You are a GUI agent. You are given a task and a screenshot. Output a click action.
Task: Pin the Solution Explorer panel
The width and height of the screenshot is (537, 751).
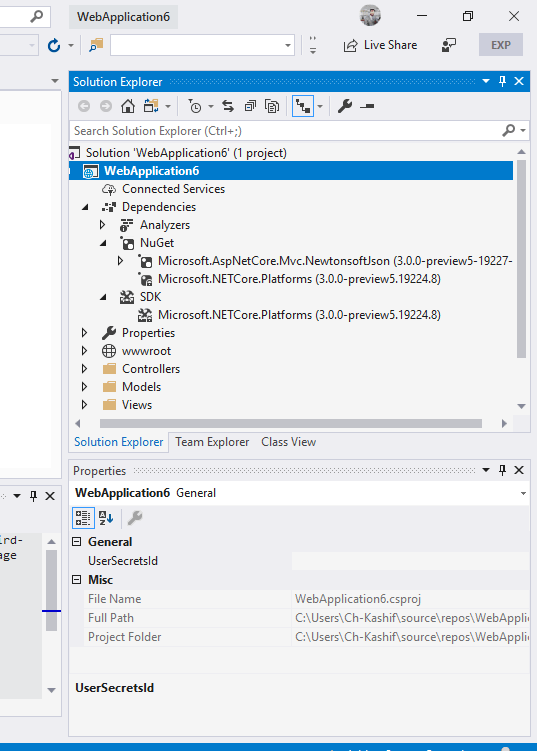point(503,81)
